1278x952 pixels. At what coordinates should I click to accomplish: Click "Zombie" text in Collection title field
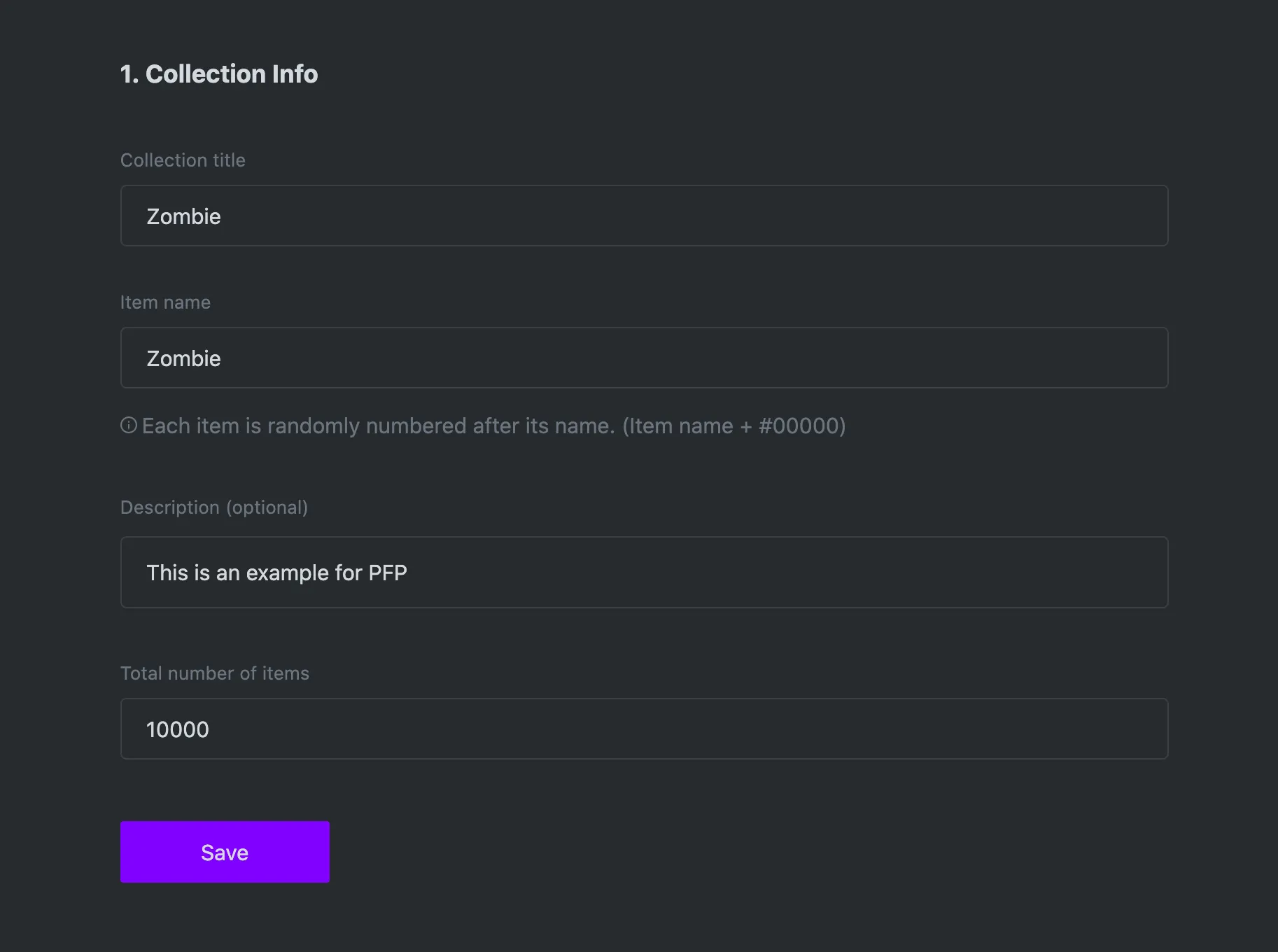pos(183,216)
